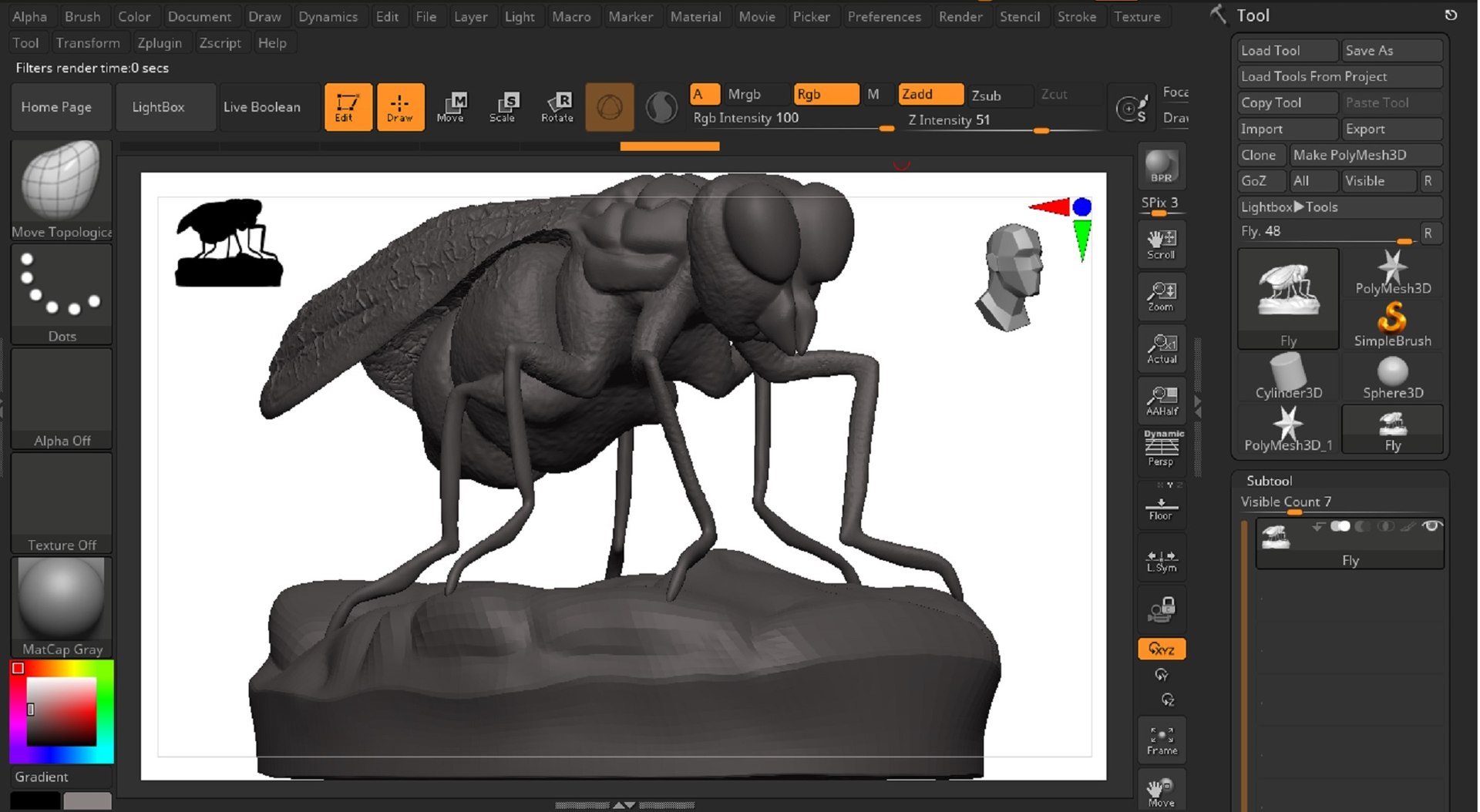Select the SimpleBrush tool thumbnail

click(1392, 324)
